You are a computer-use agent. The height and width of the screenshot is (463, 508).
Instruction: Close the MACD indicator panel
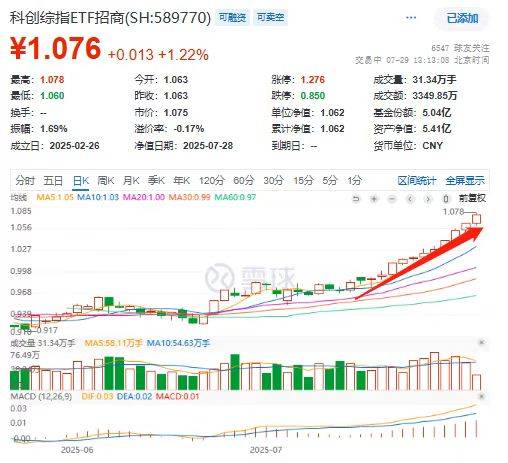(482, 396)
